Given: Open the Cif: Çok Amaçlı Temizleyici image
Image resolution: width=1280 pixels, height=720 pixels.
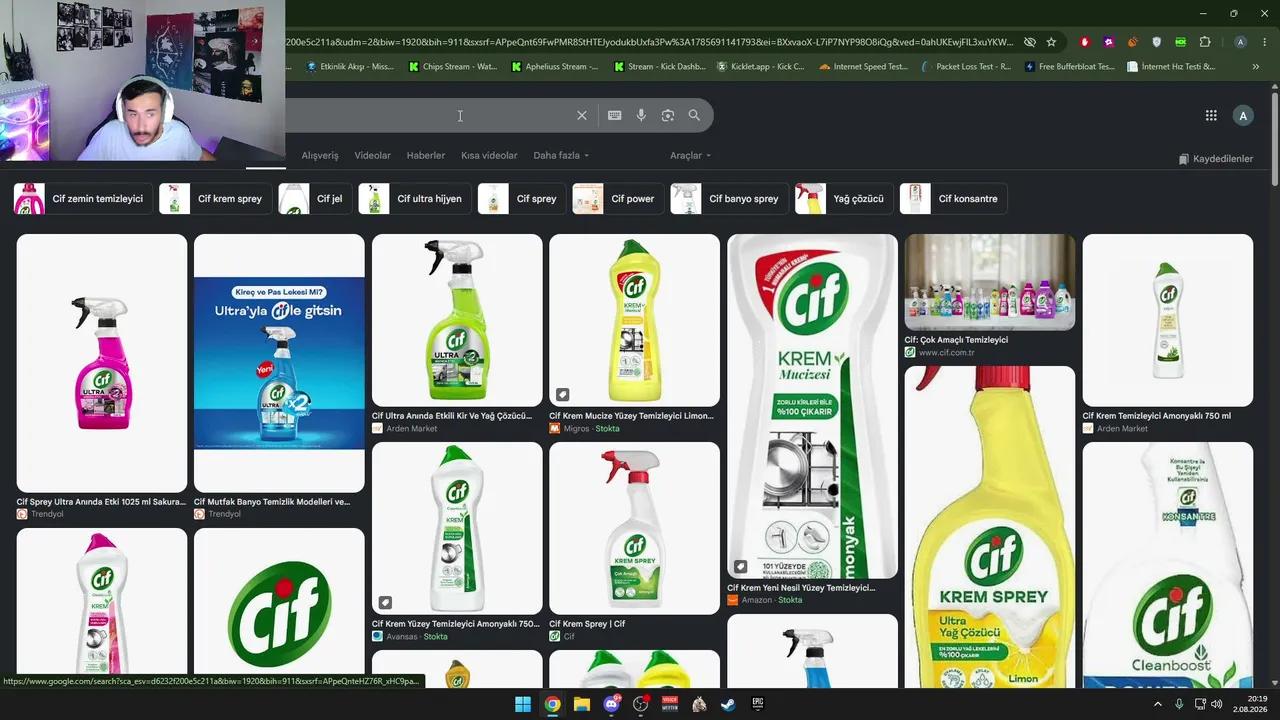Looking at the screenshot, I should (x=990, y=282).
